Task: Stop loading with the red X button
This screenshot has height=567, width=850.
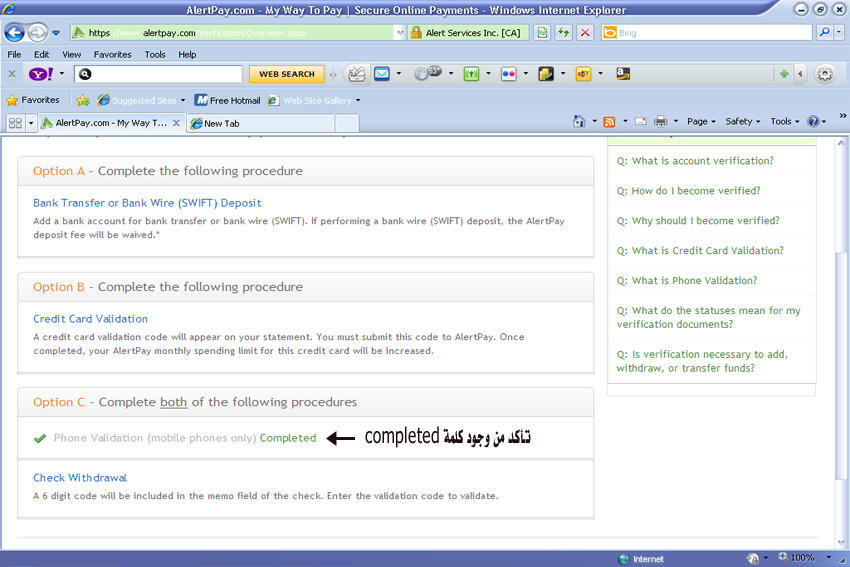Action: (585, 33)
